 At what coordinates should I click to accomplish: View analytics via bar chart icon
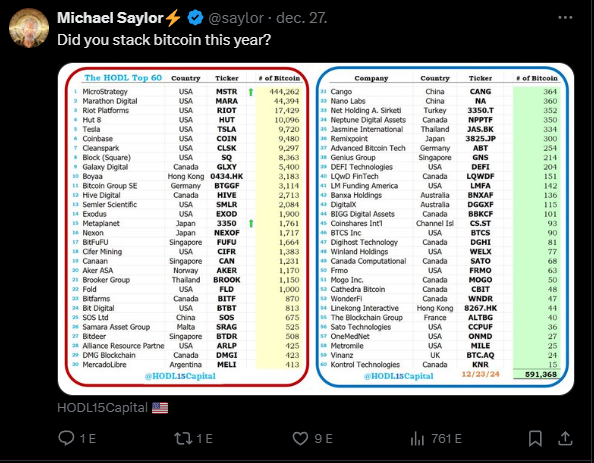pyautogui.click(x=417, y=439)
